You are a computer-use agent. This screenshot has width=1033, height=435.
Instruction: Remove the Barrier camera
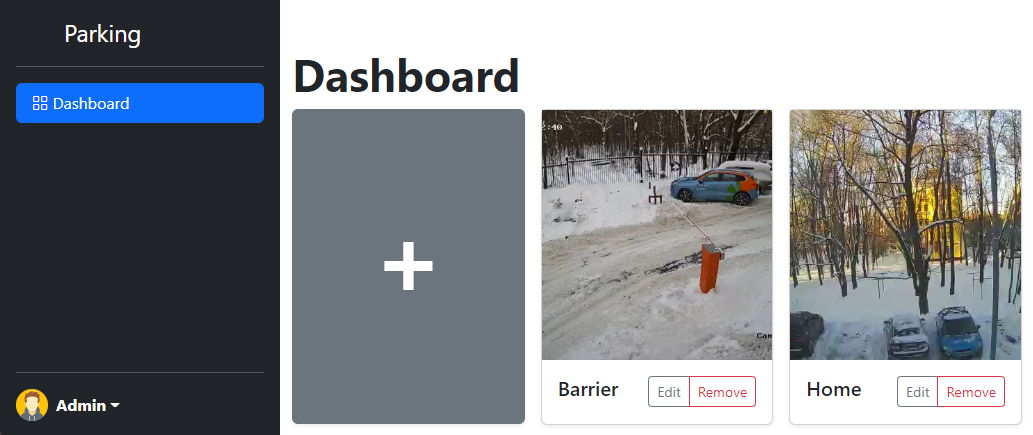(722, 392)
